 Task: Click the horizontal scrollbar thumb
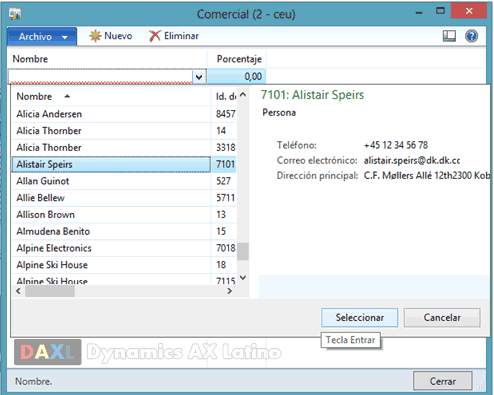pyautogui.click(x=50, y=291)
